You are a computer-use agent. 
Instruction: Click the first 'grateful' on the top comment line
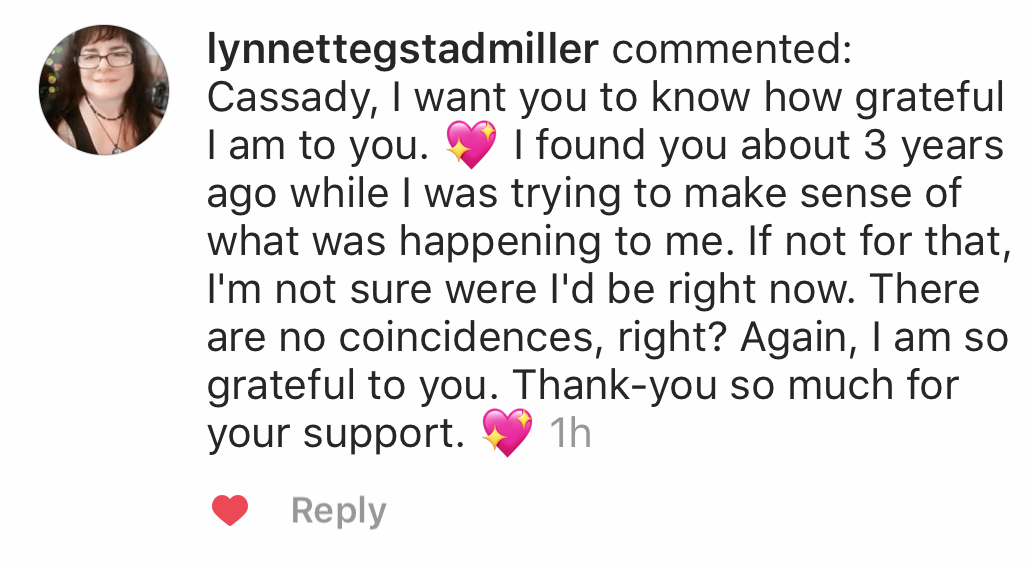coord(929,99)
